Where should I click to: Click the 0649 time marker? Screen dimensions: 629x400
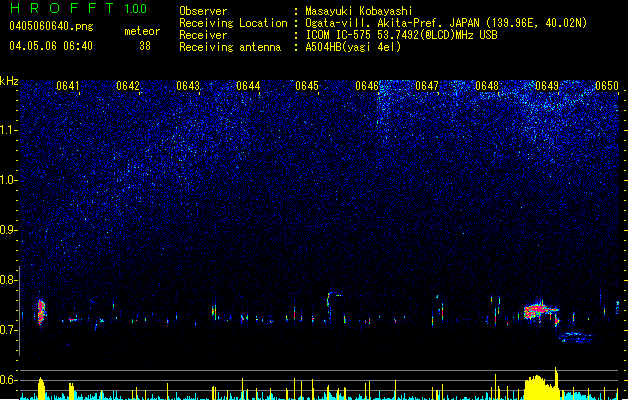coord(547,86)
